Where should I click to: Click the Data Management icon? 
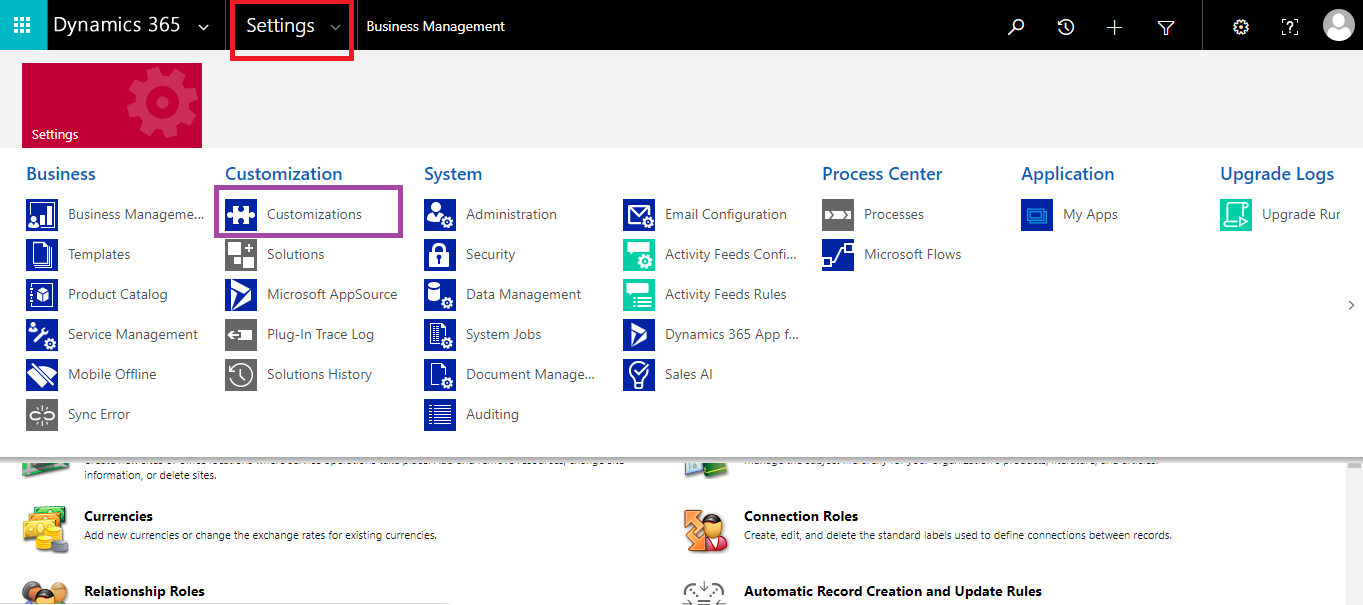click(440, 295)
